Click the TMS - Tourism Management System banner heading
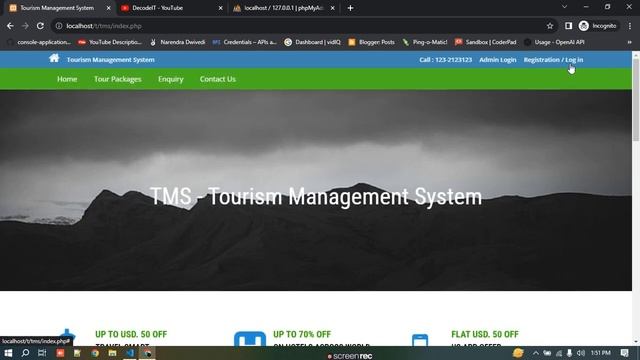 316,197
